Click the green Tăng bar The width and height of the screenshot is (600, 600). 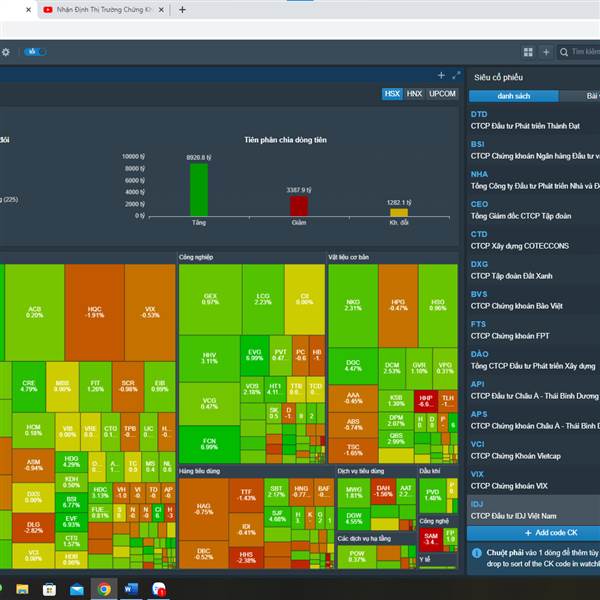199,190
